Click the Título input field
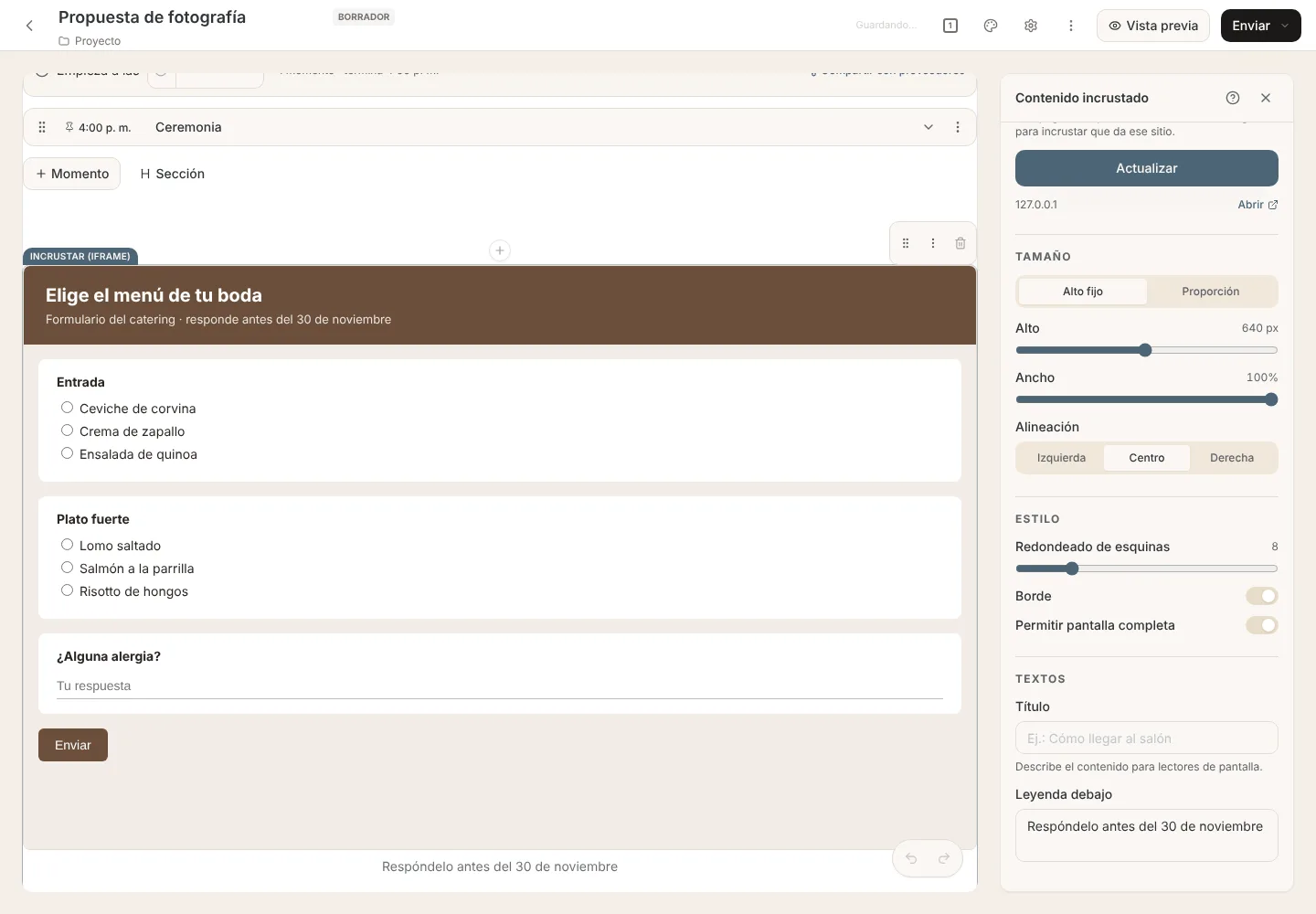Viewport: 1316px width, 914px height. (x=1147, y=738)
